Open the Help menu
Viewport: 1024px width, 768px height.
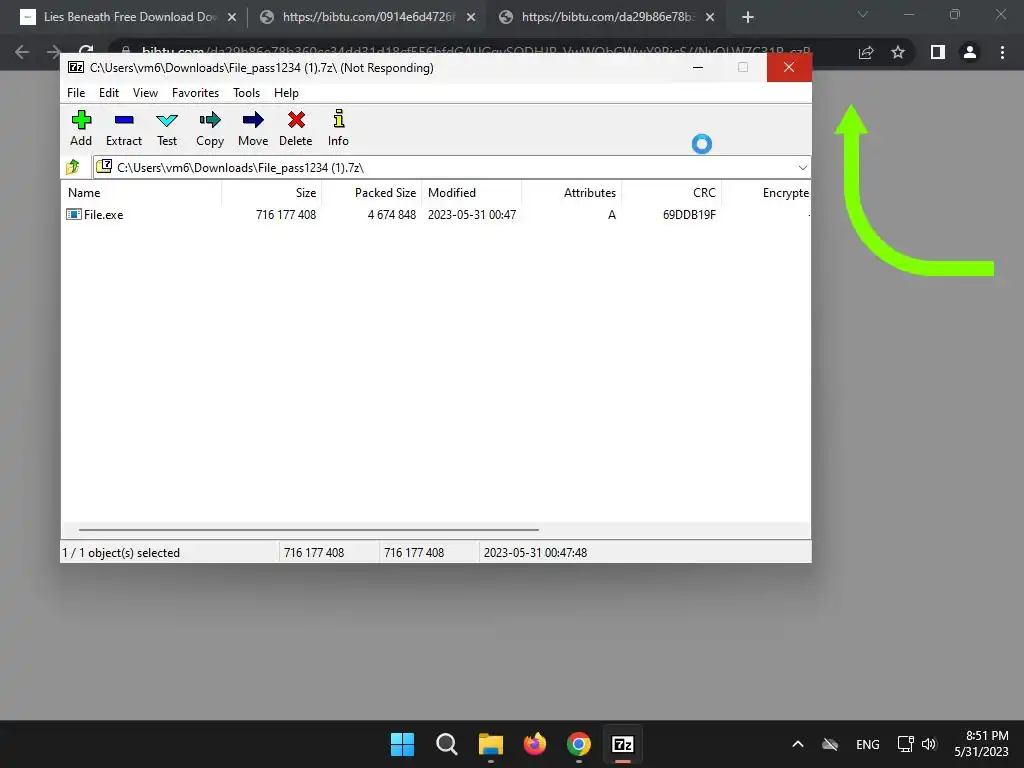coord(286,93)
